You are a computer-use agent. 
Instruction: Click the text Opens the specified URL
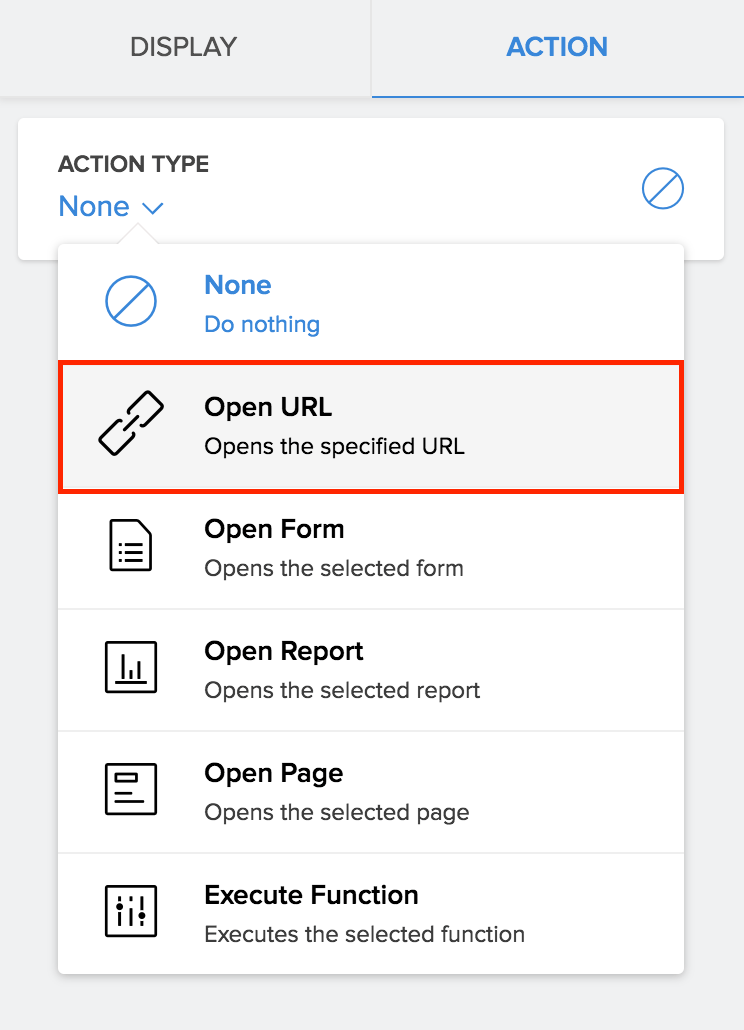[335, 446]
